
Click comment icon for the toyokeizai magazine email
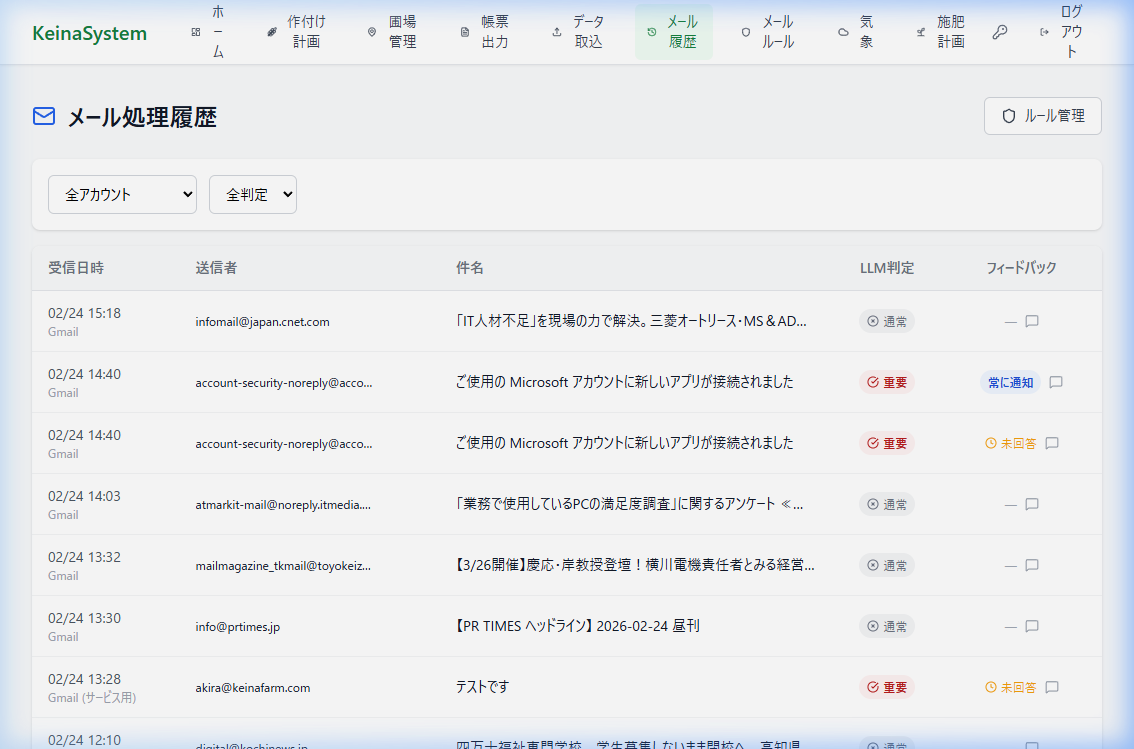[1032, 565]
